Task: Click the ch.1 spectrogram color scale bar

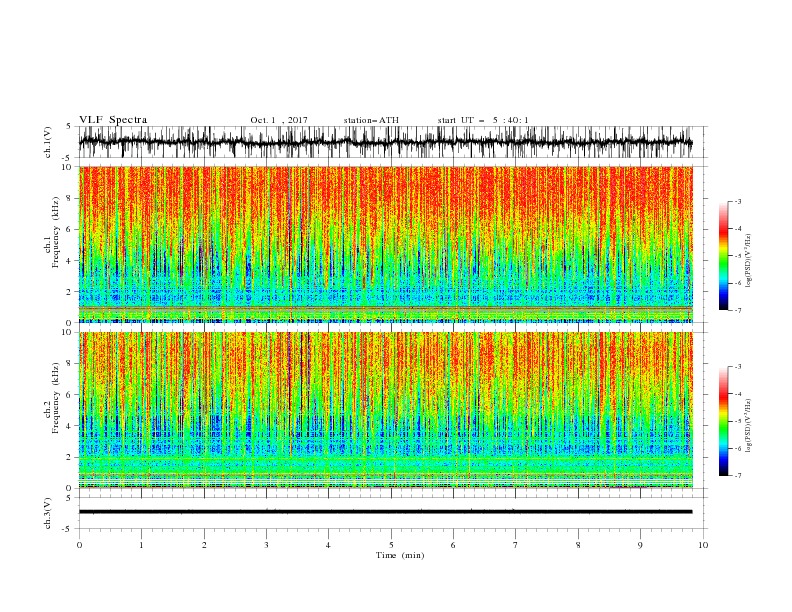Action: point(724,256)
